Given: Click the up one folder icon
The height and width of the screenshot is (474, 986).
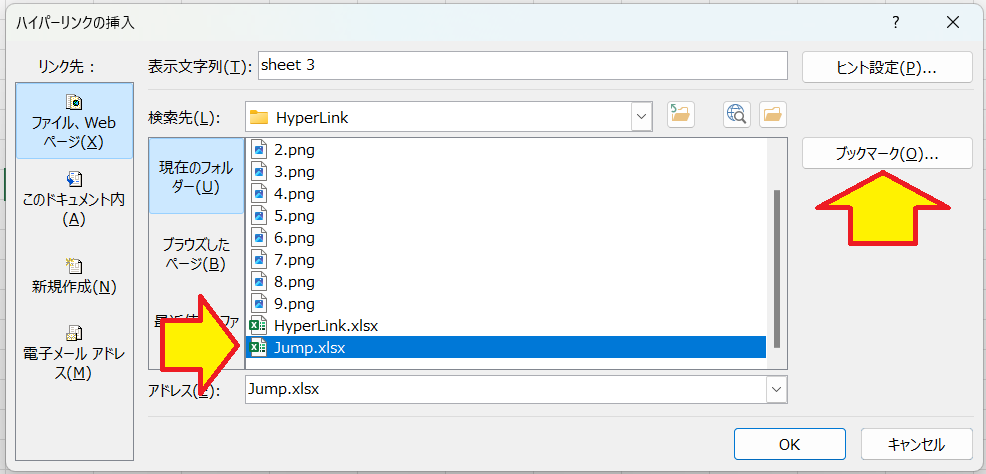Looking at the screenshot, I should tap(680, 115).
